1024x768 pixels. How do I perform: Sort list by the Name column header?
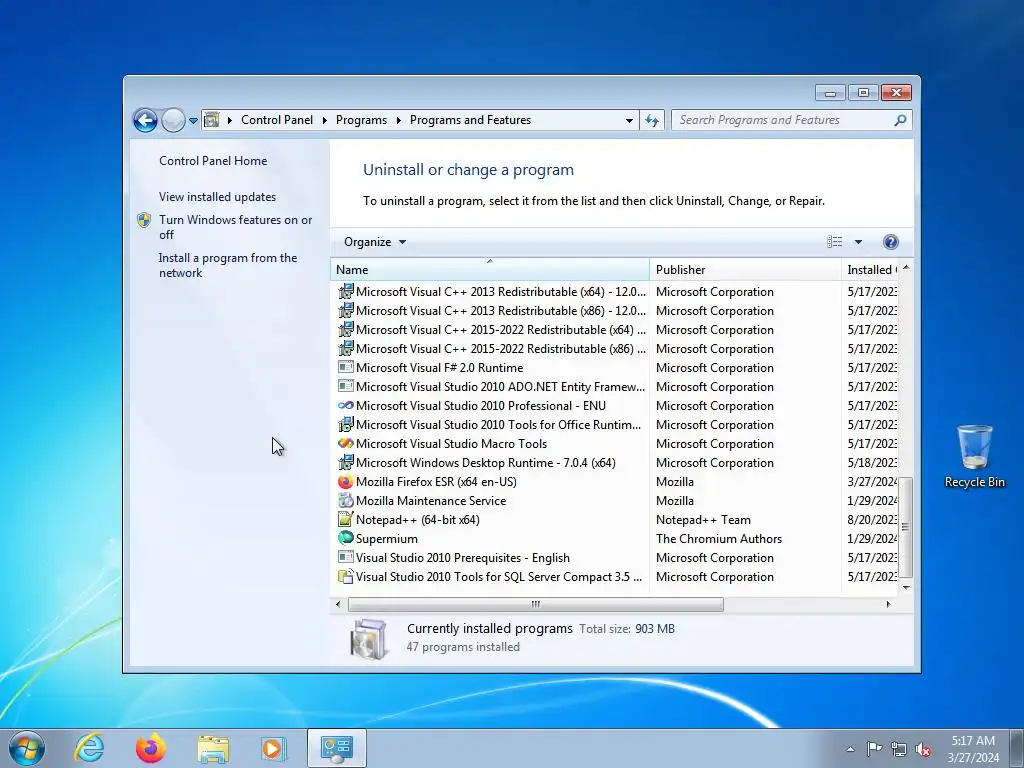(490, 270)
